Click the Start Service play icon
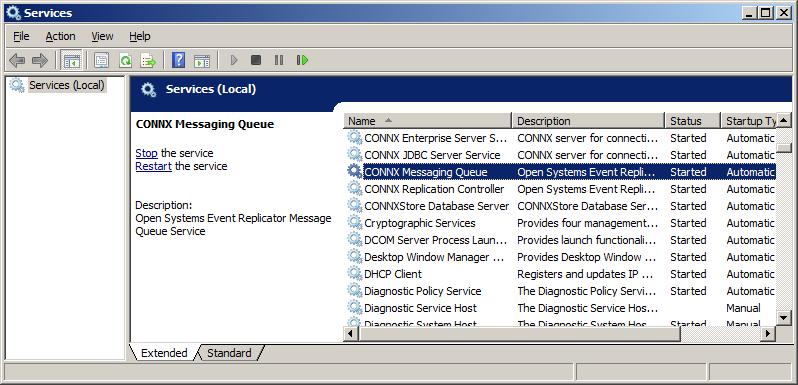 pyautogui.click(x=234, y=60)
